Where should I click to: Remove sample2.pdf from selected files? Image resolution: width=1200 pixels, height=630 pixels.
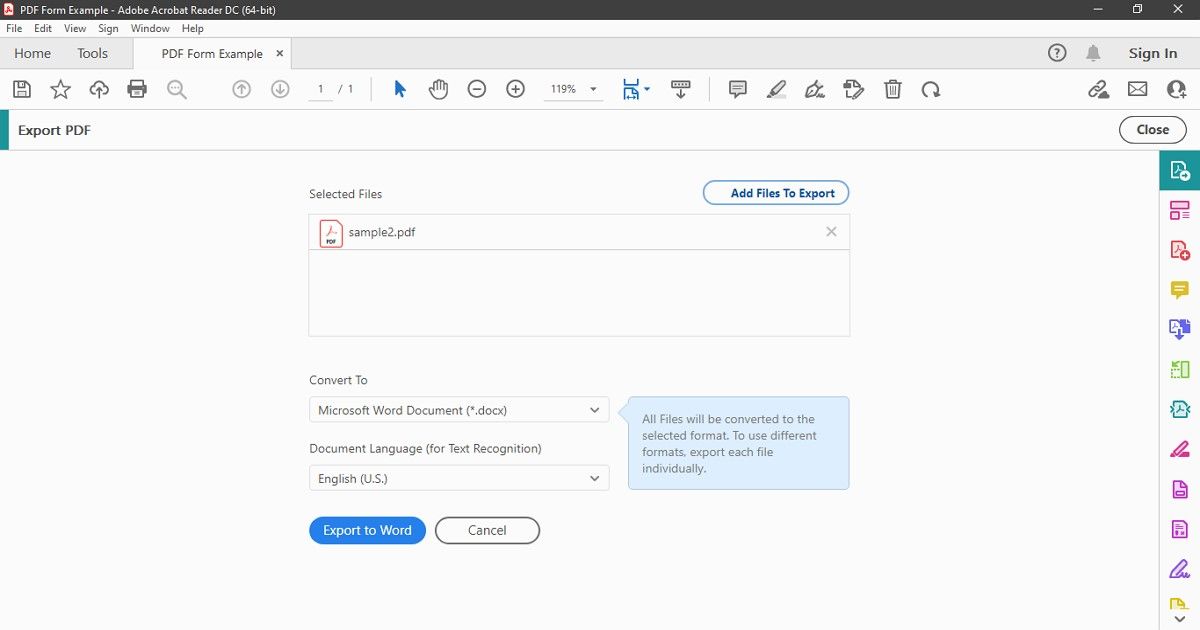click(831, 231)
